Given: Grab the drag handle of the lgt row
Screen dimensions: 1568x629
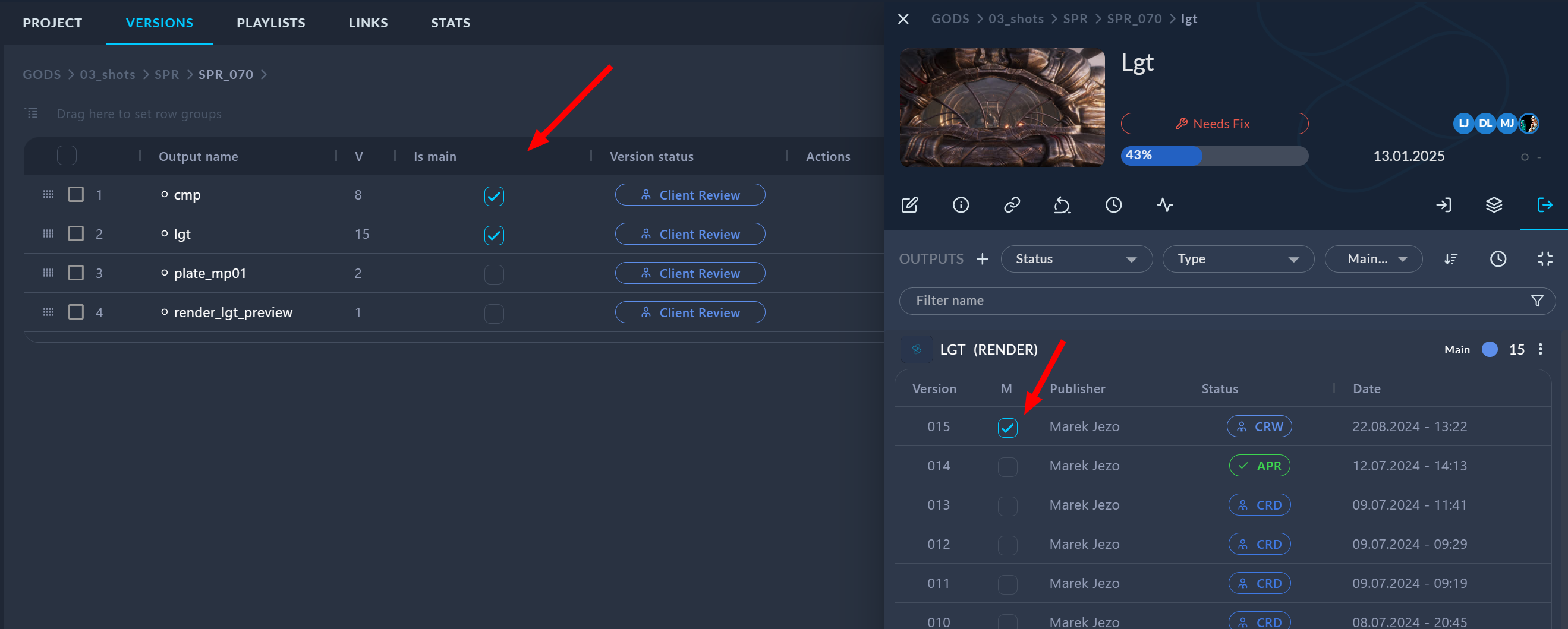Looking at the screenshot, I should pyautogui.click(x=49, y=233).
